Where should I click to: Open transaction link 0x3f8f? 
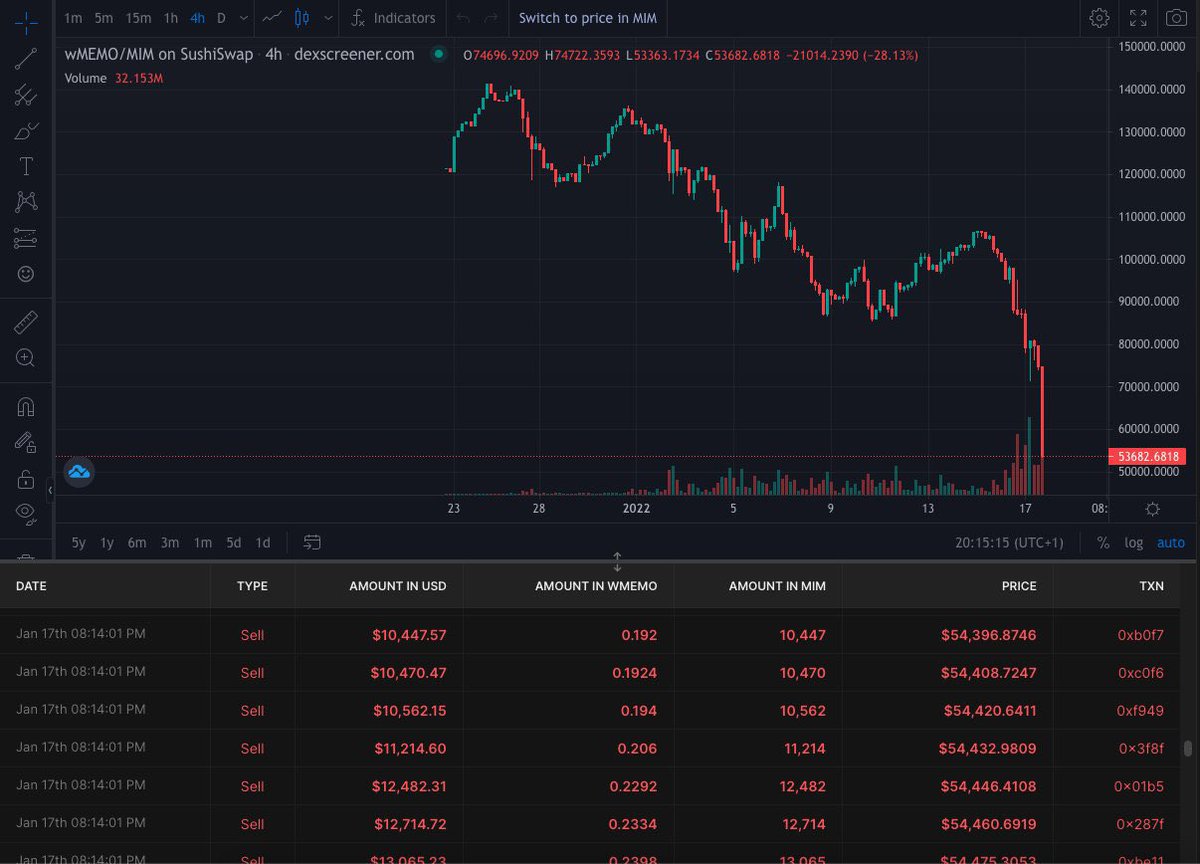1139,749
